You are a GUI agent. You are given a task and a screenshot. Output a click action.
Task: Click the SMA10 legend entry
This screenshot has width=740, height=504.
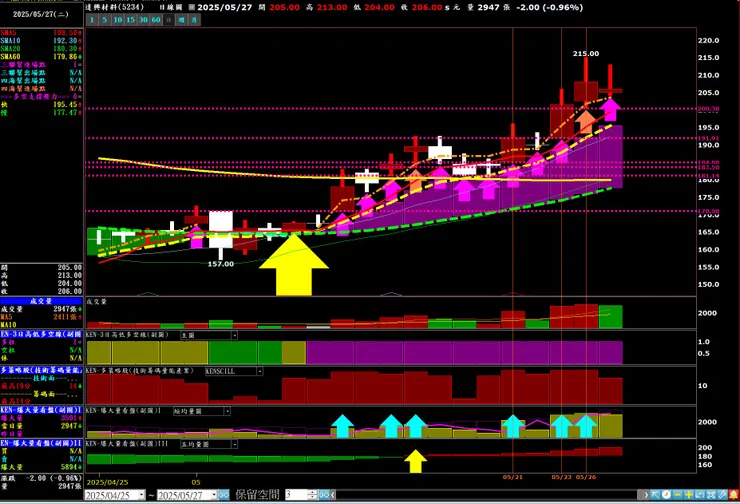click(41, 41)
